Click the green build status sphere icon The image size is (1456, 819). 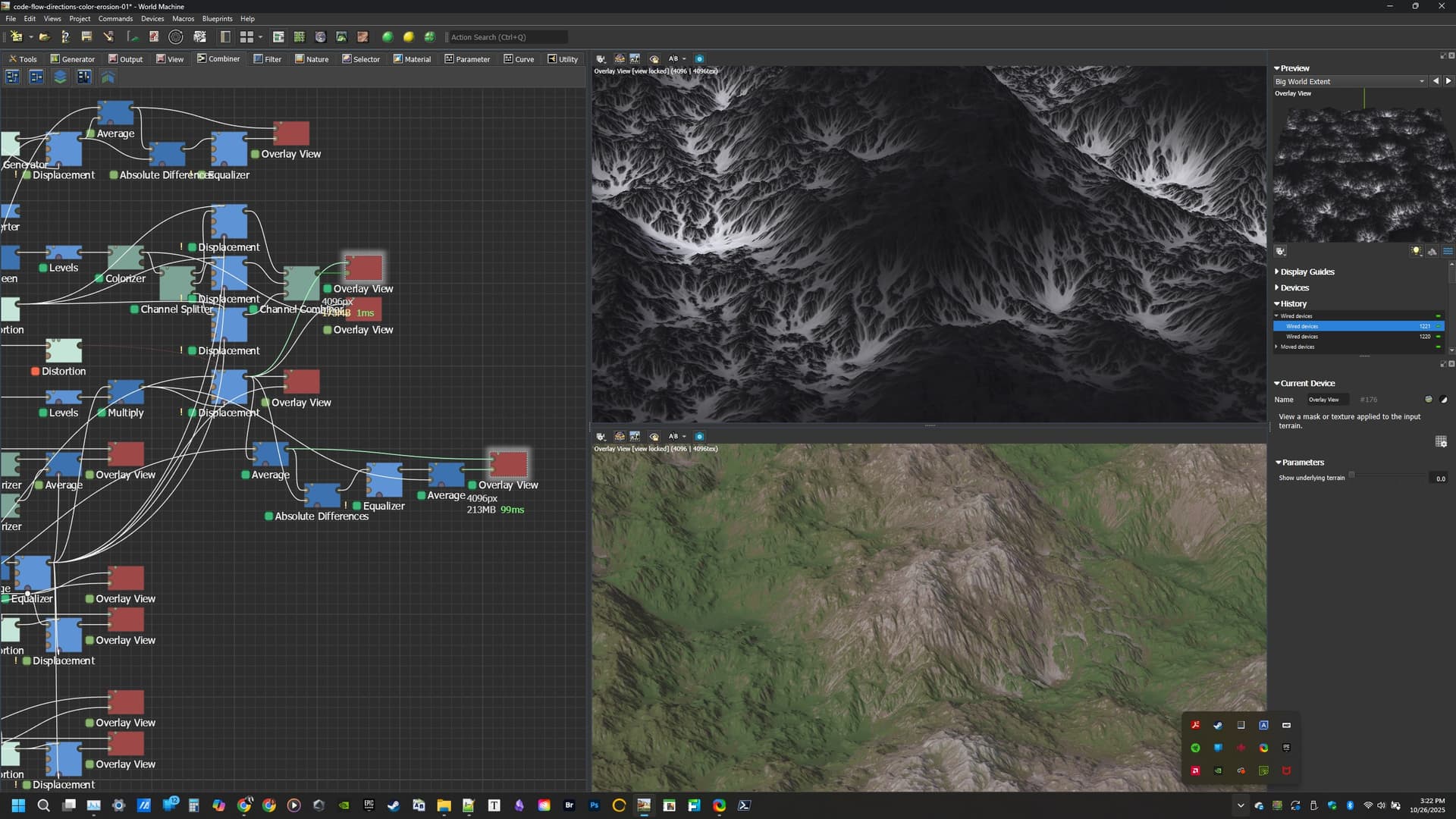tap(388, 37)
